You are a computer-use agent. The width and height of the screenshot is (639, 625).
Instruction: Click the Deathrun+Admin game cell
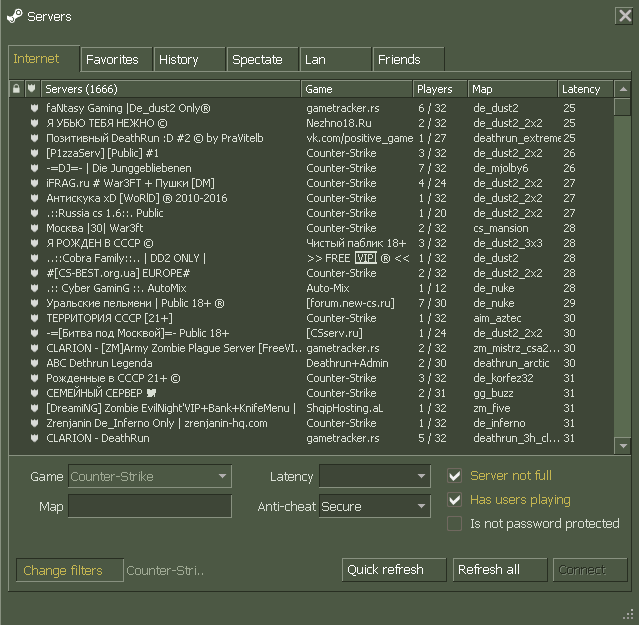tap(347, 363)
